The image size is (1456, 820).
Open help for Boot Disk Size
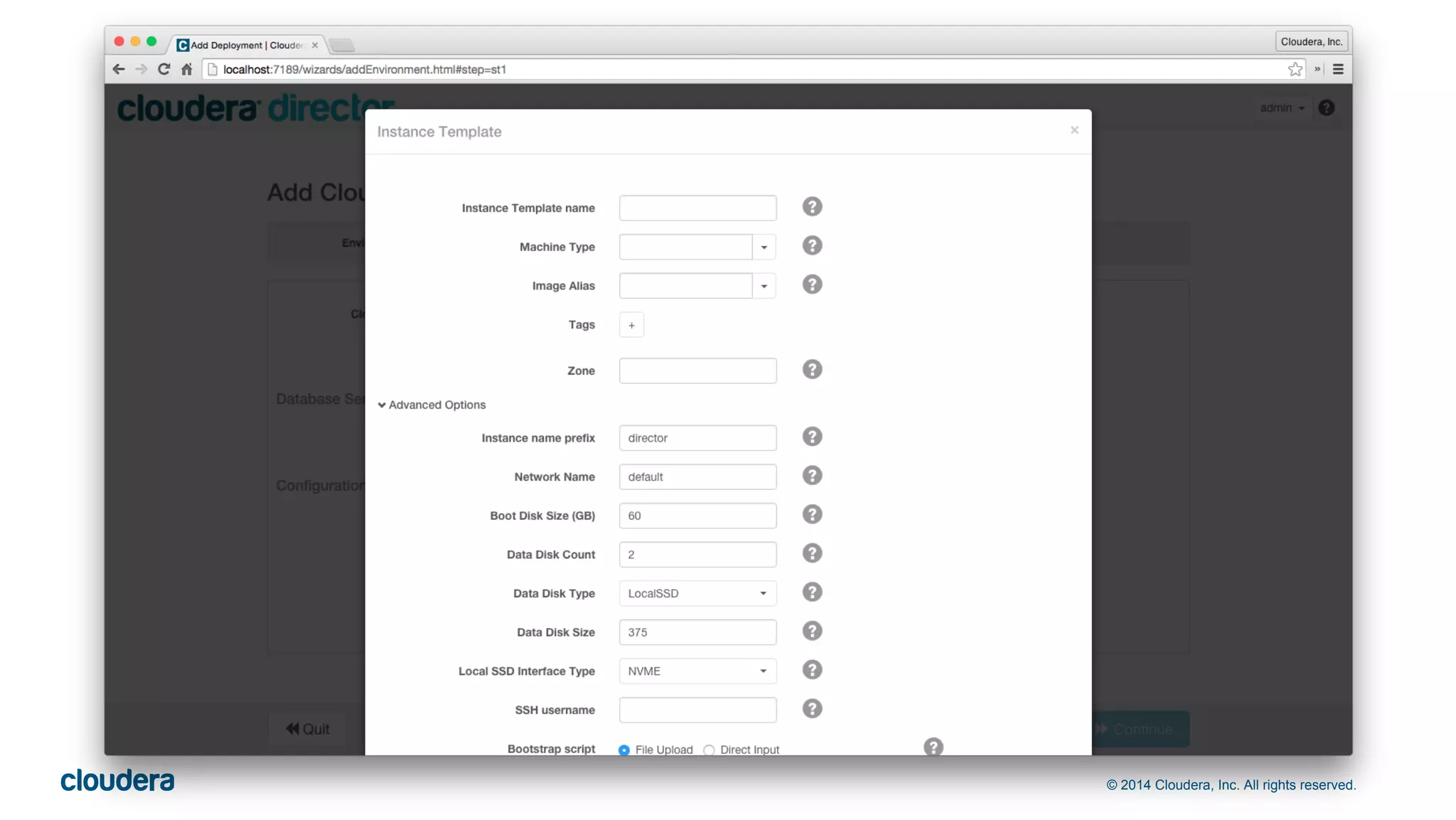pos(812,515)
